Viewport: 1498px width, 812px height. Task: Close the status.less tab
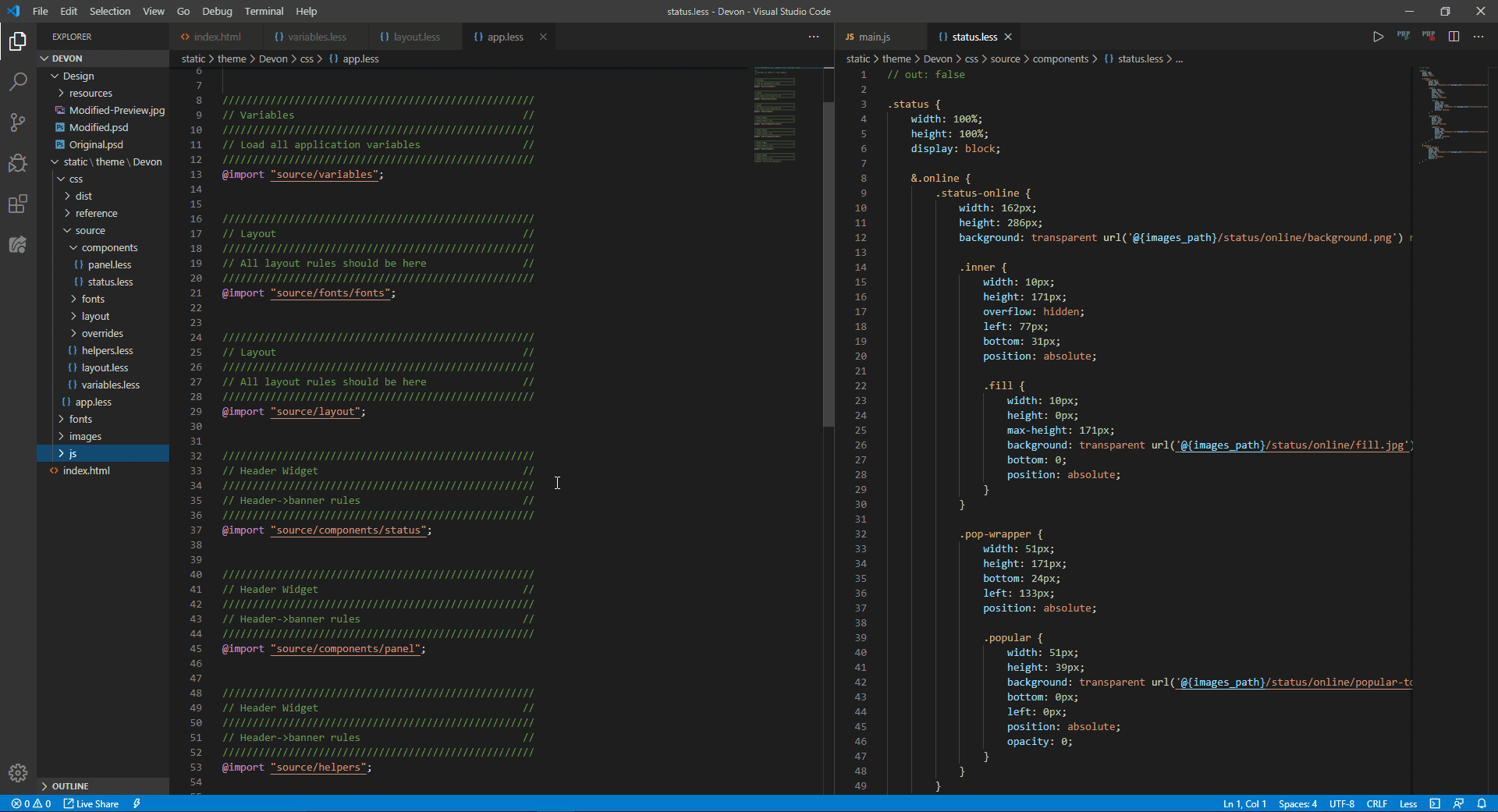[1008, 37]
